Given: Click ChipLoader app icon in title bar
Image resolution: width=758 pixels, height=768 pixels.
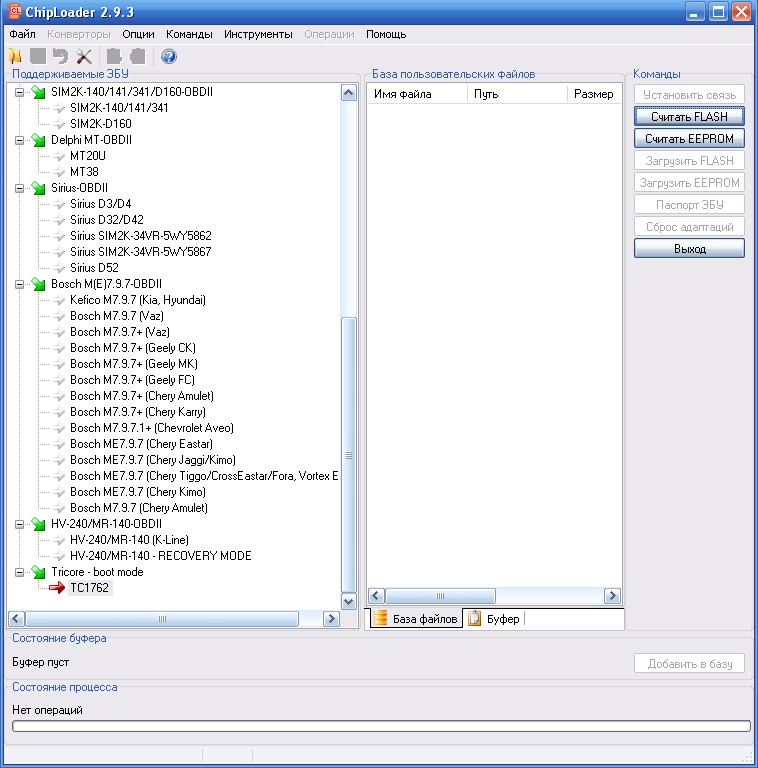Looking at the screenshot, I should [15, 11].
